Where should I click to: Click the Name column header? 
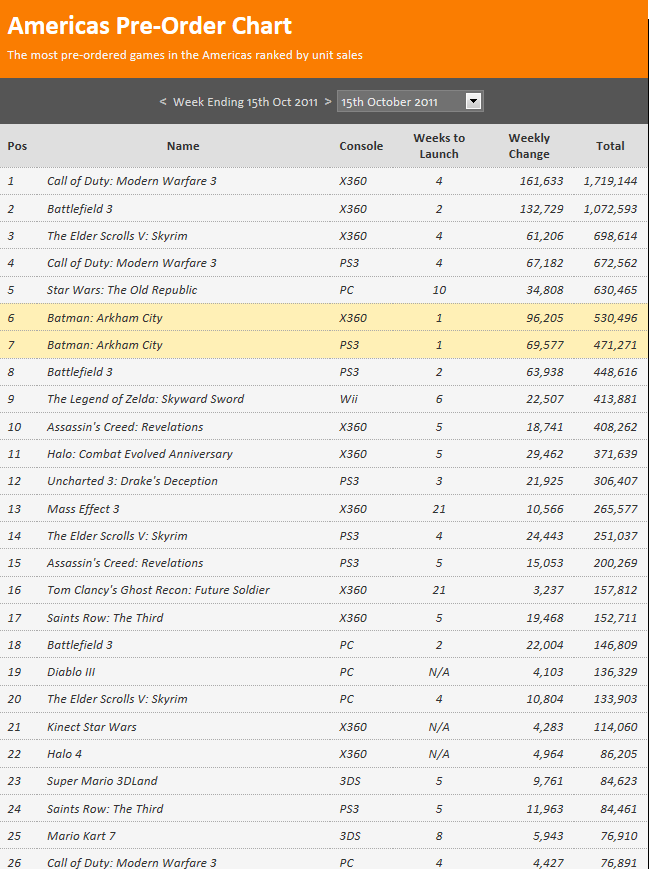click(x=183, y=146)
